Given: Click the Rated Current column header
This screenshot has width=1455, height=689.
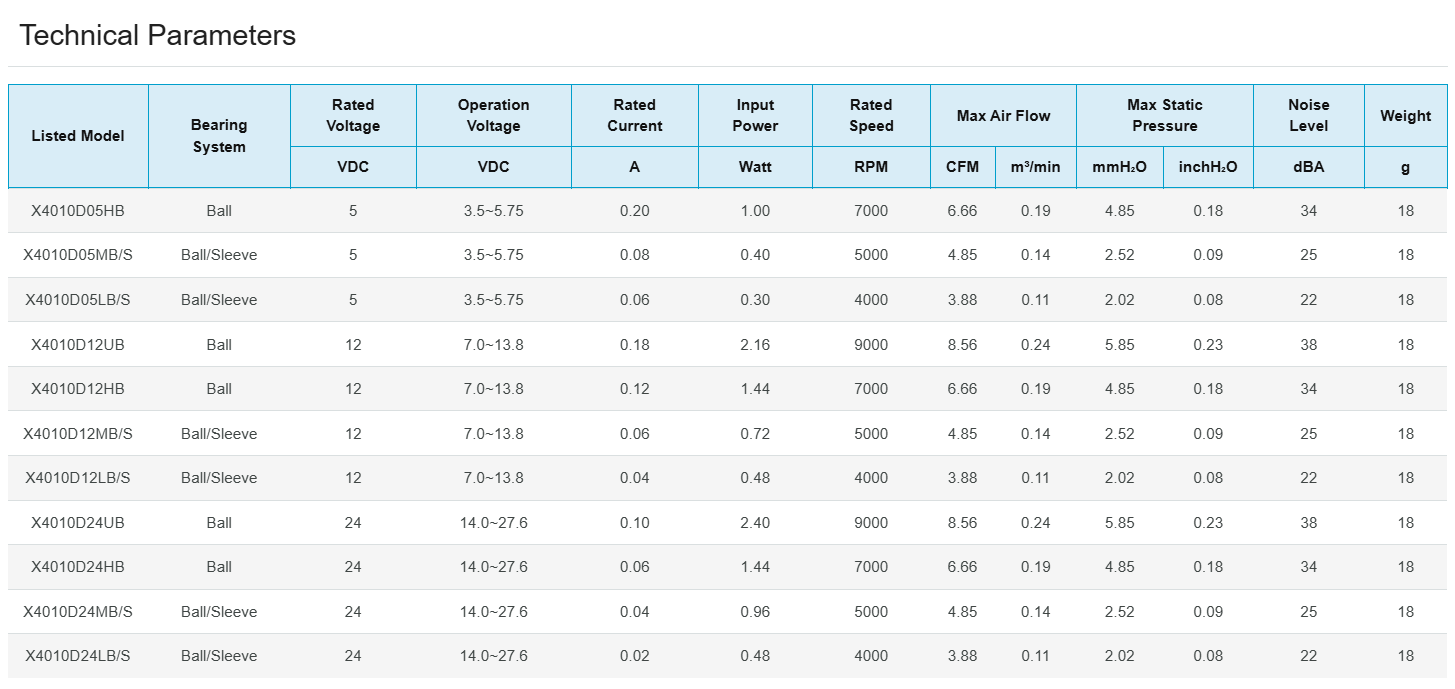Looking at the screenshot, I should tap(634, 115).
